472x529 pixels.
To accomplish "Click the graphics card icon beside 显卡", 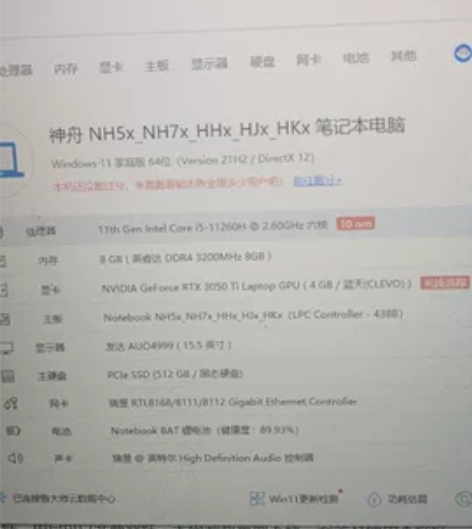I will pyautogui.click(x=4, y=290).
